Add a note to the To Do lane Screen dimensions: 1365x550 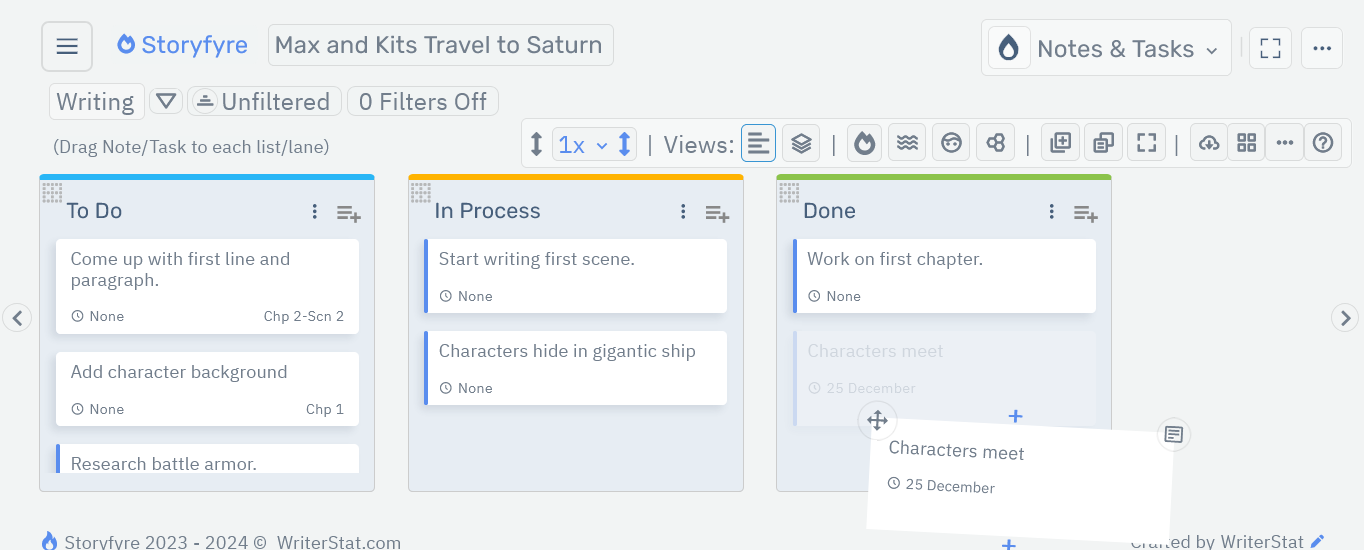pyautogui.click(x=348, y=213)
